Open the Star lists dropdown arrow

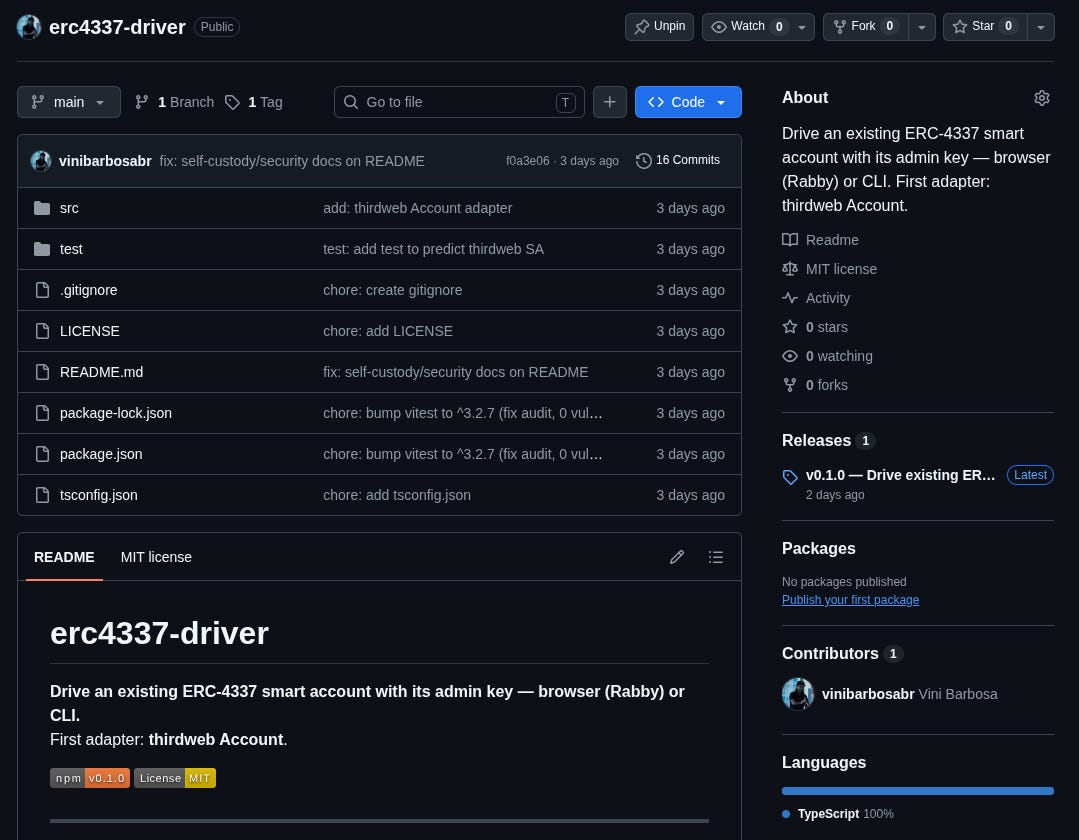pos(1040,27)
